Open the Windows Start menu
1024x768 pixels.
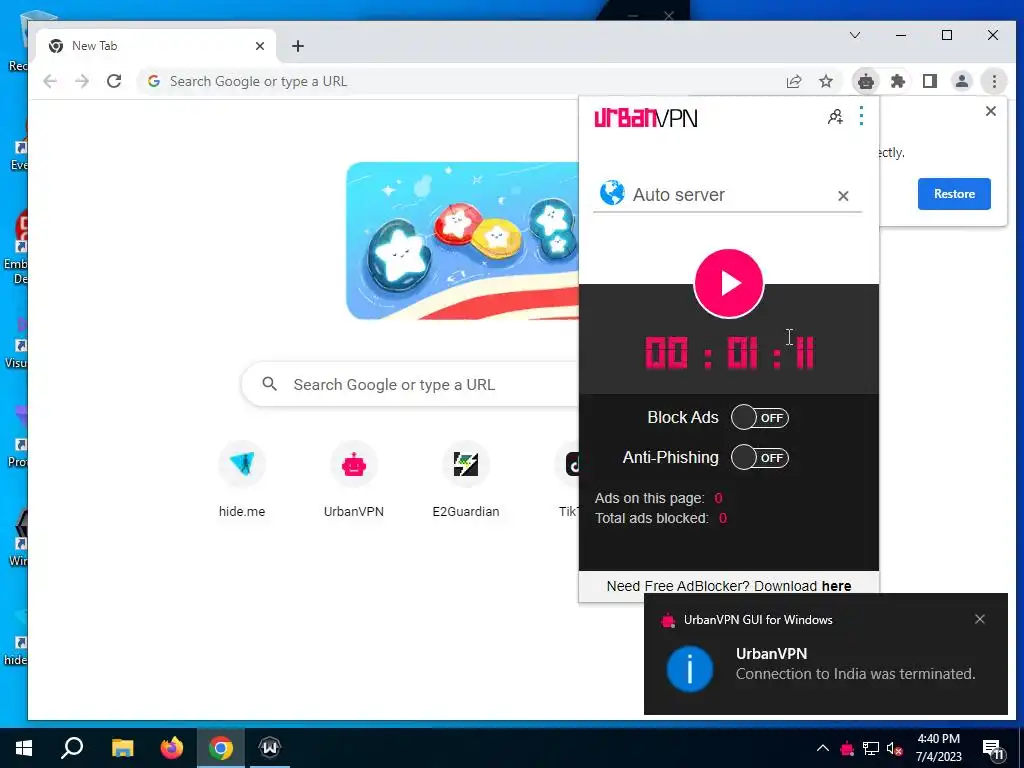click(24, 748)
